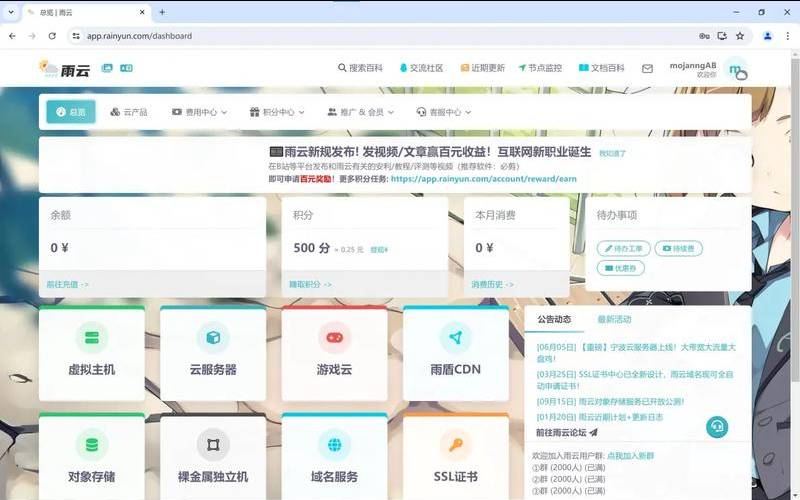
Task: Click the paper plane icon beside 前往雨云论坛
Action: [593, 432]
